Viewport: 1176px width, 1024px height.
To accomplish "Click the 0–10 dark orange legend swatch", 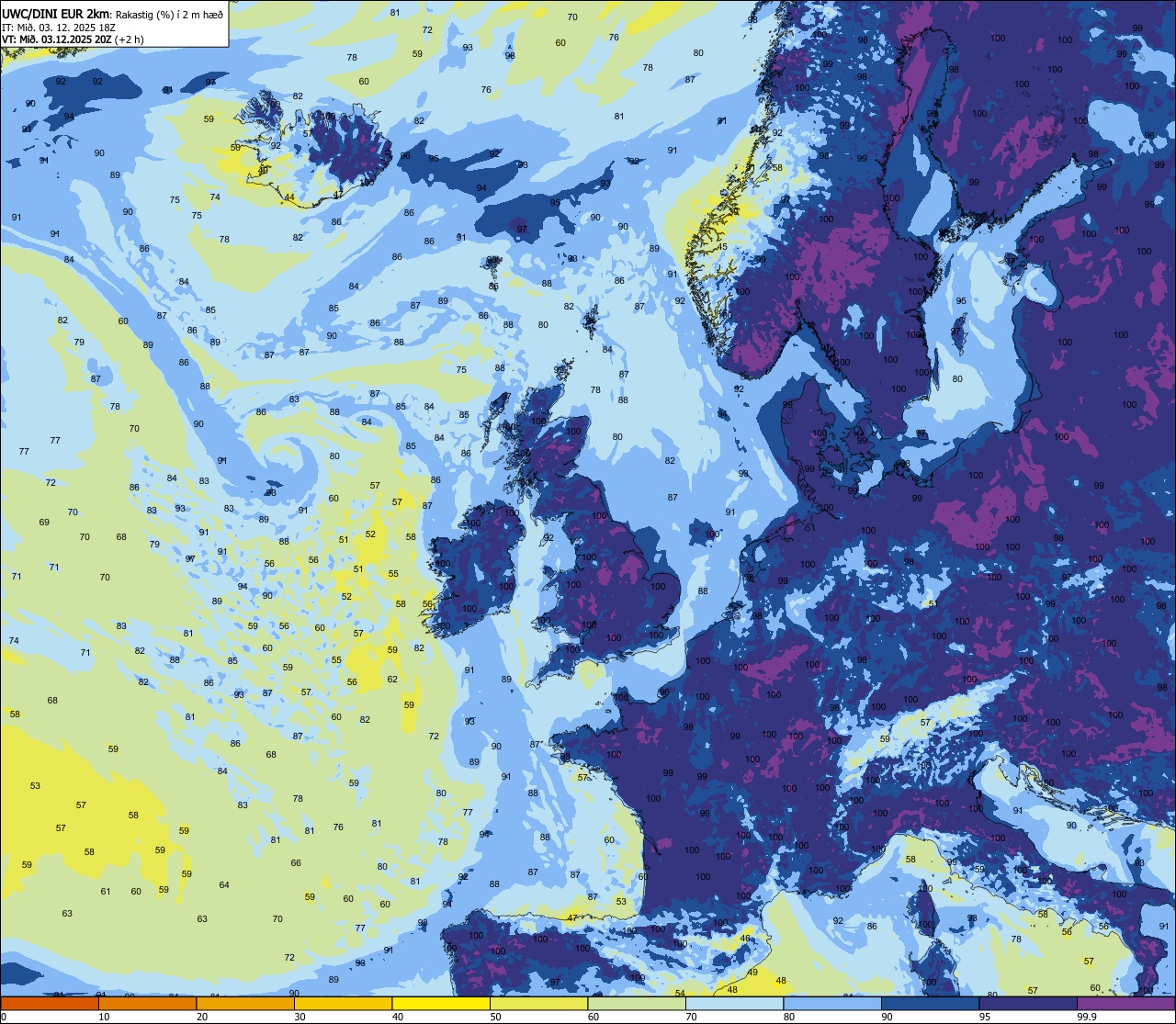I will pyautogui.click(x=50, y=1003).
